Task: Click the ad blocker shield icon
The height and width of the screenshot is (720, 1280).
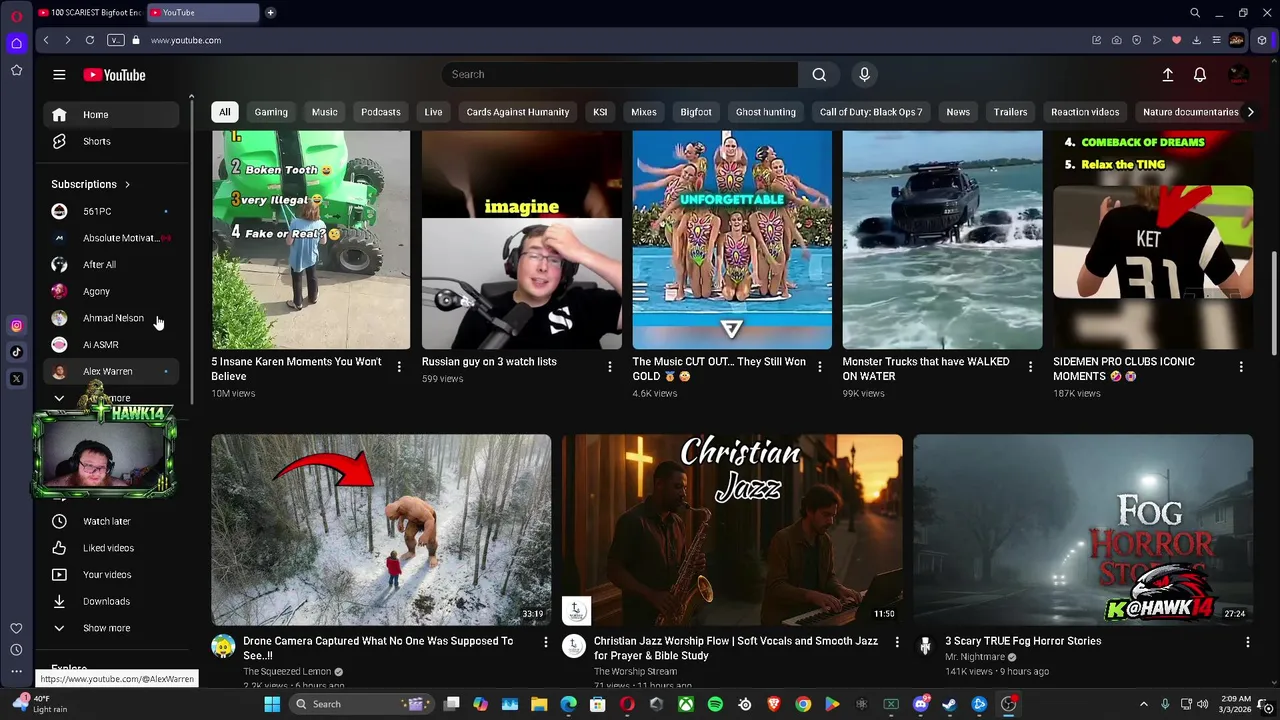Action: pyautogui.click(x=1136, y=40)
